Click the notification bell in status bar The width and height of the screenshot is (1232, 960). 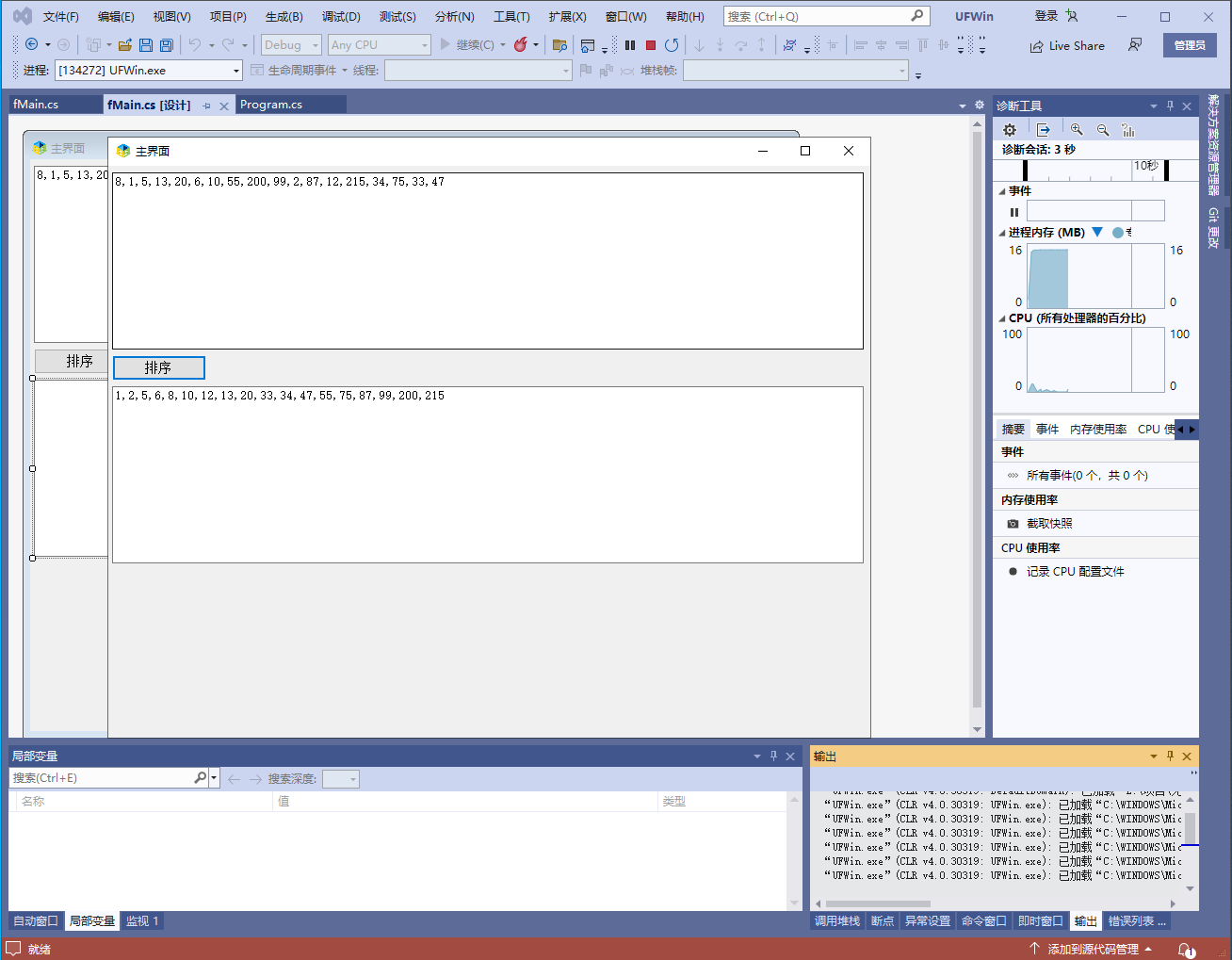1186,950
